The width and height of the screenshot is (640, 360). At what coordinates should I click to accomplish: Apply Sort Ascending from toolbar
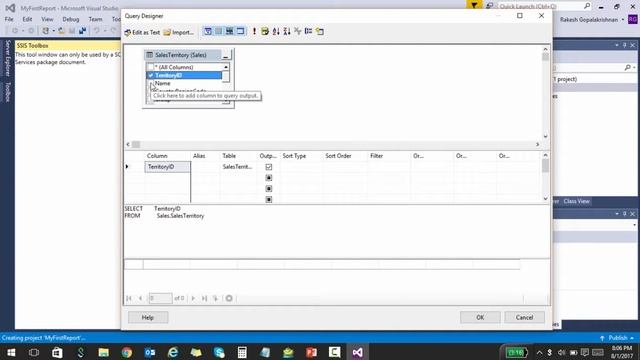click(276, 31)
